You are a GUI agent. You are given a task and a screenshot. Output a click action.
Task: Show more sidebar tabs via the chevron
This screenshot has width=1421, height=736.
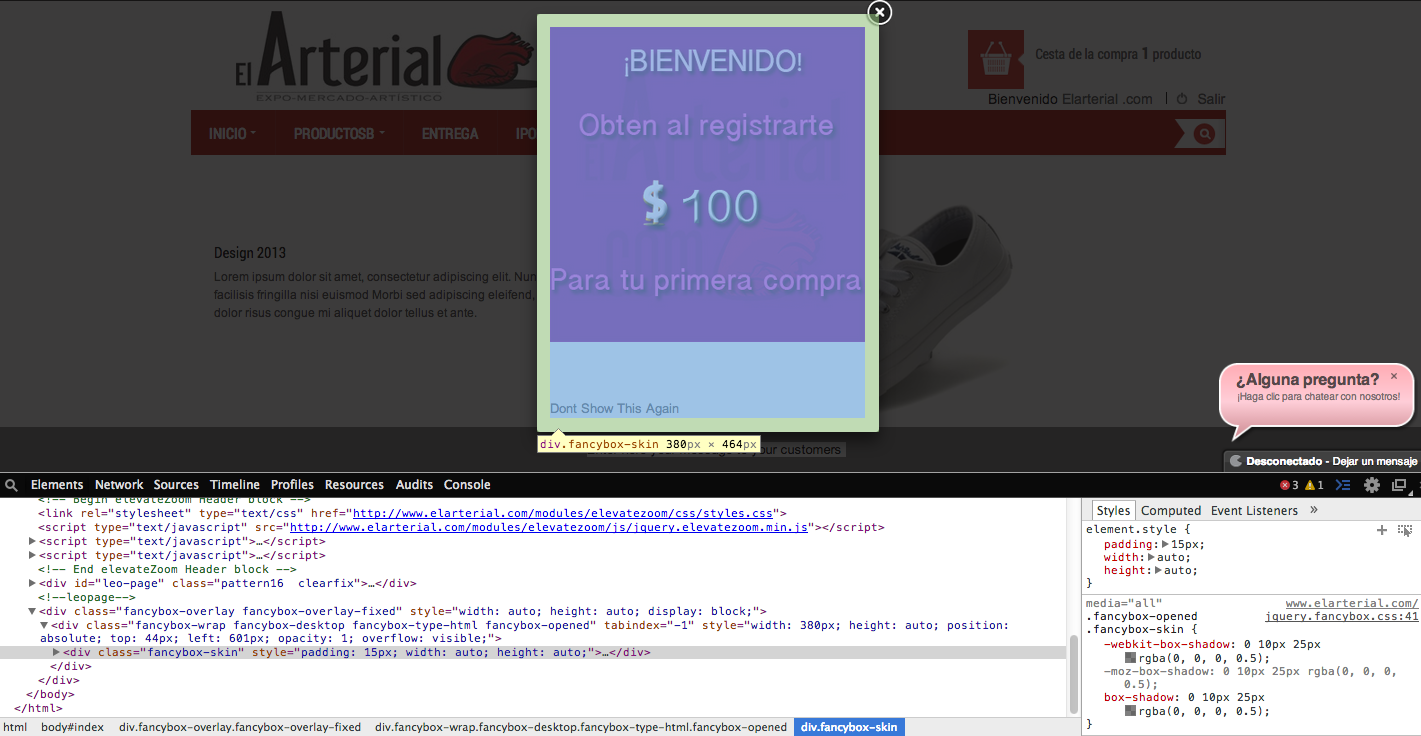coord(1314,510)
